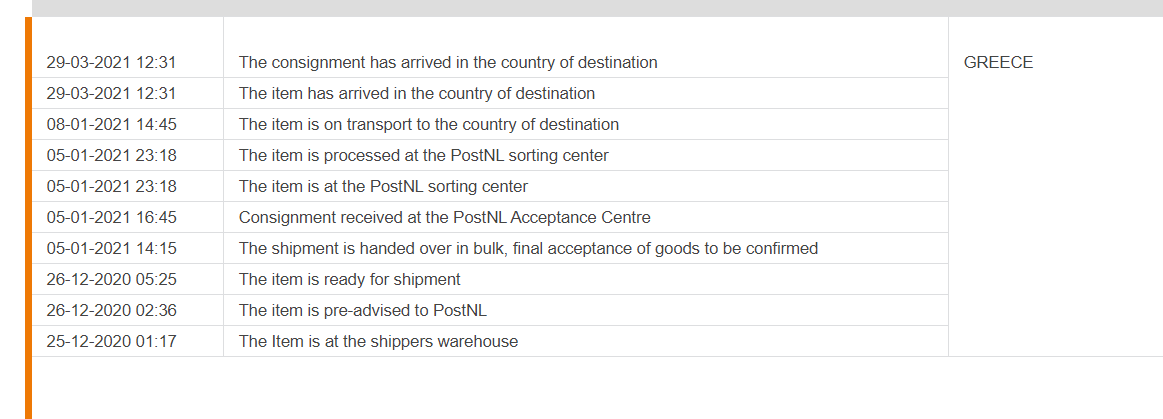The height and width of the screenshot is (419, 1163).
Task: Select 'Consignment received at the PostNL Acceptance Centre'
Action: [x=444, y=217]
